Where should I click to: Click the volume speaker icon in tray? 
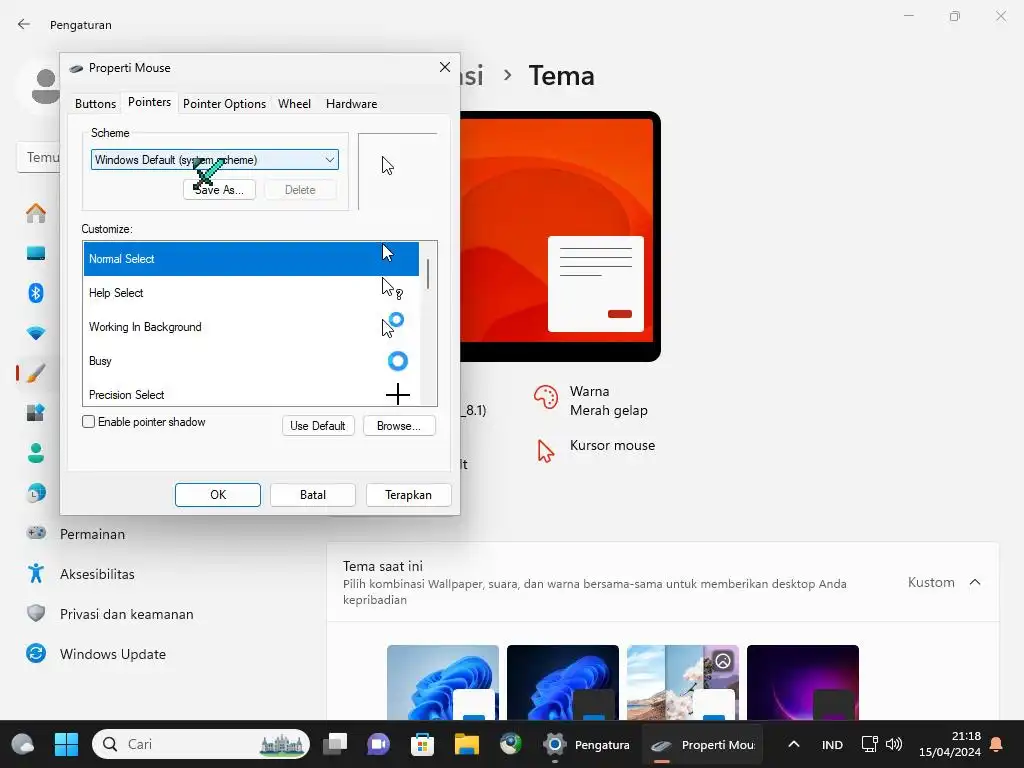tap(894, 744)
